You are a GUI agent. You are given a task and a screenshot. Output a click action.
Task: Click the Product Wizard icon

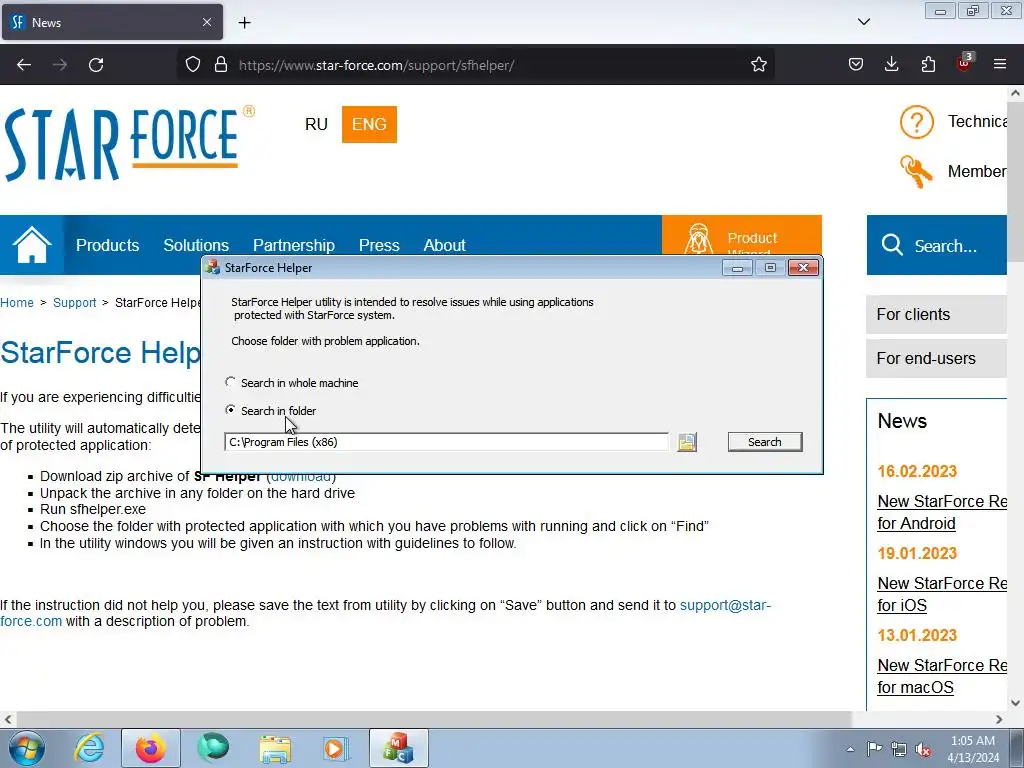point(698,238)
